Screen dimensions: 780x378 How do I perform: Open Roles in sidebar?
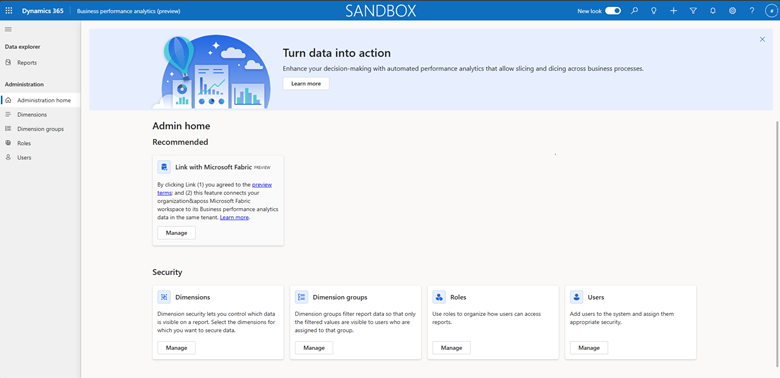40,143
